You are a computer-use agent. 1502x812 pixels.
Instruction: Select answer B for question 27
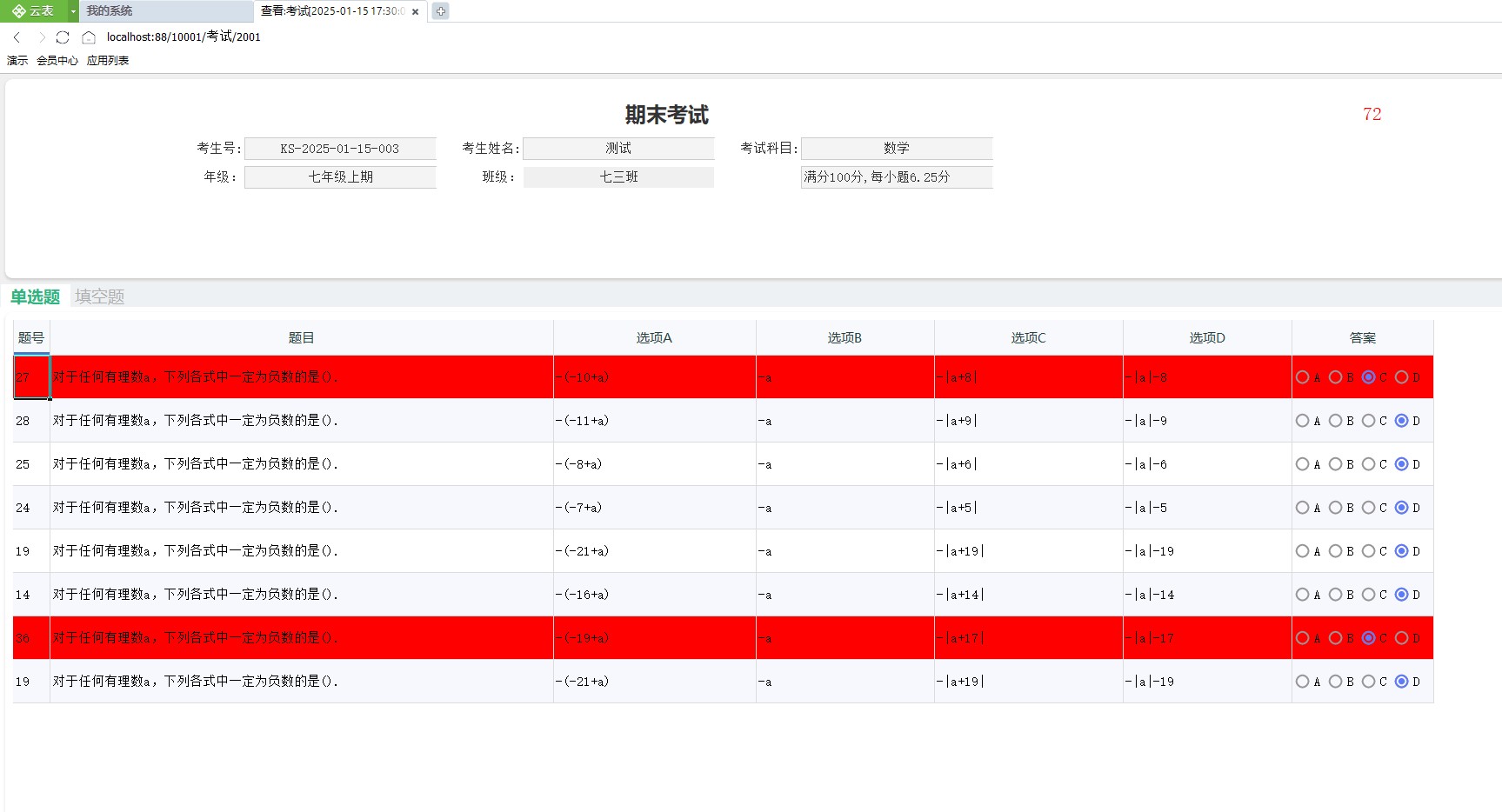click(1335, 377)
